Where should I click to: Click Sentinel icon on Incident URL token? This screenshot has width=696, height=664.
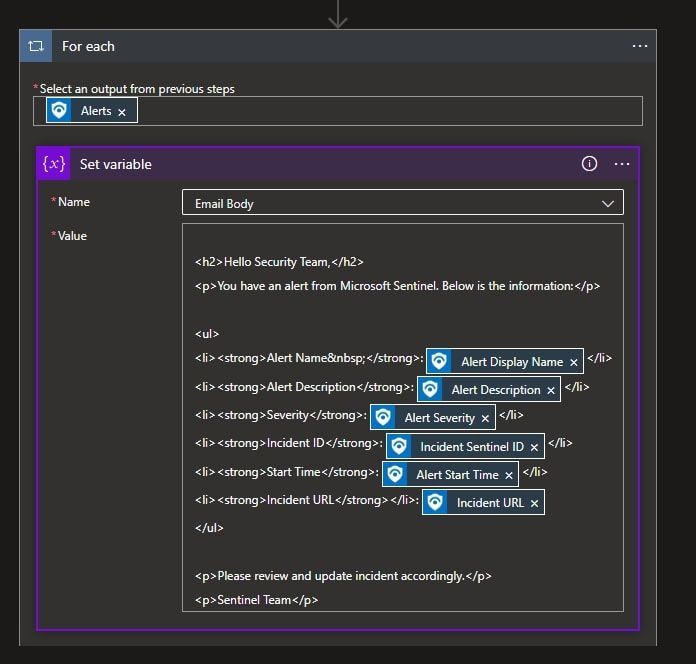click(x=435, y=502)
